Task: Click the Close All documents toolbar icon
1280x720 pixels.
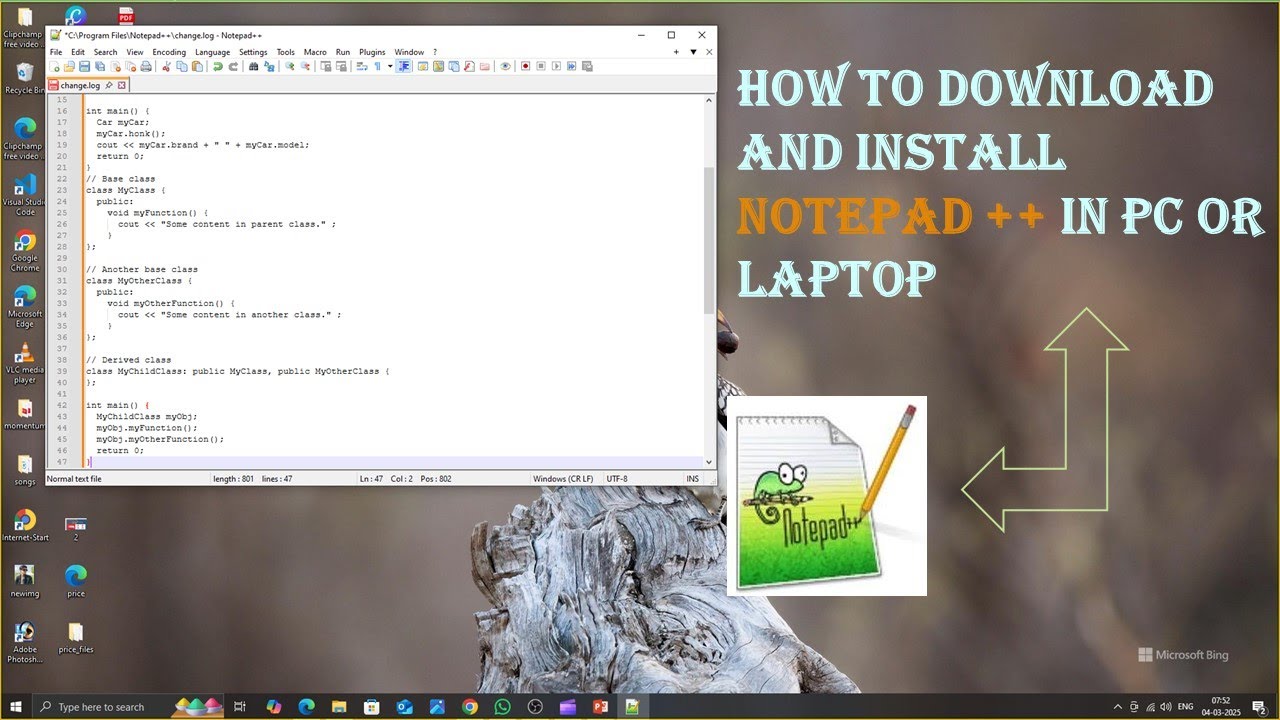Action: pos(131,66)
